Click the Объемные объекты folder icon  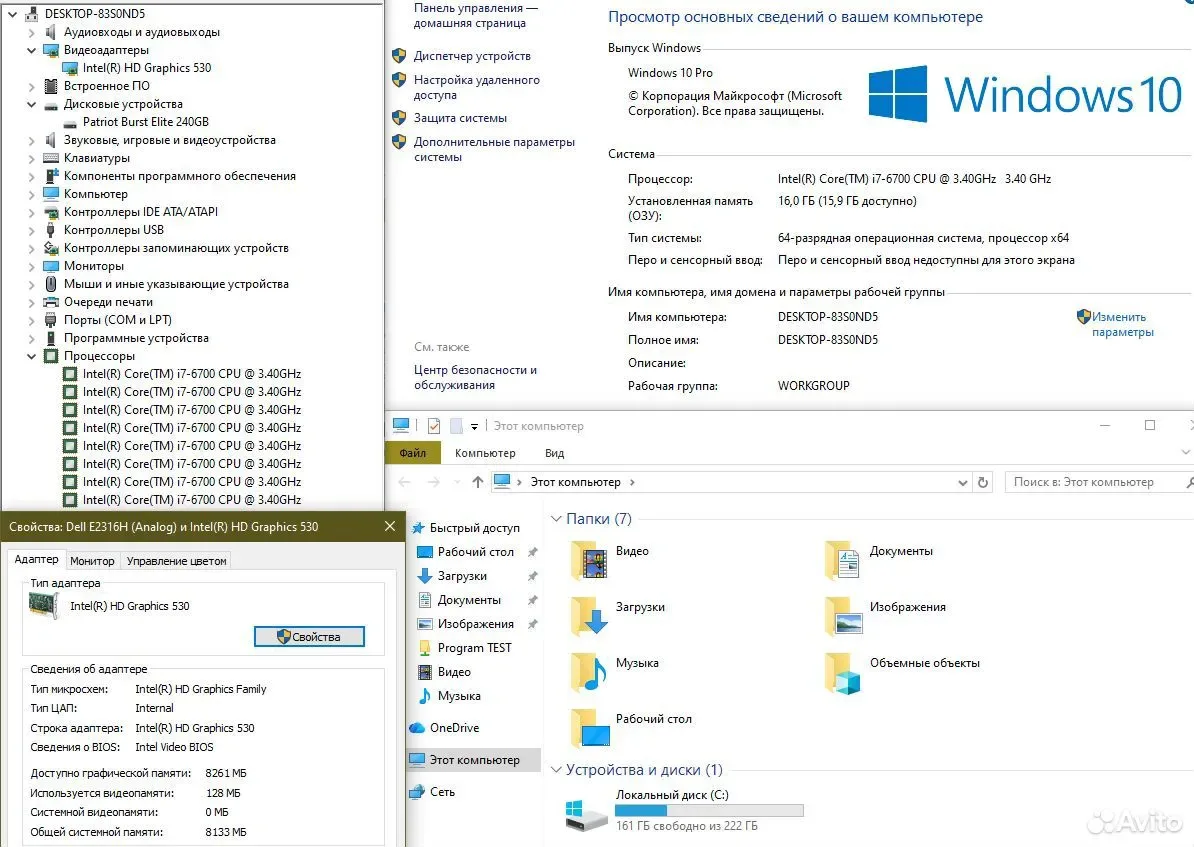(x=844, y=673)
